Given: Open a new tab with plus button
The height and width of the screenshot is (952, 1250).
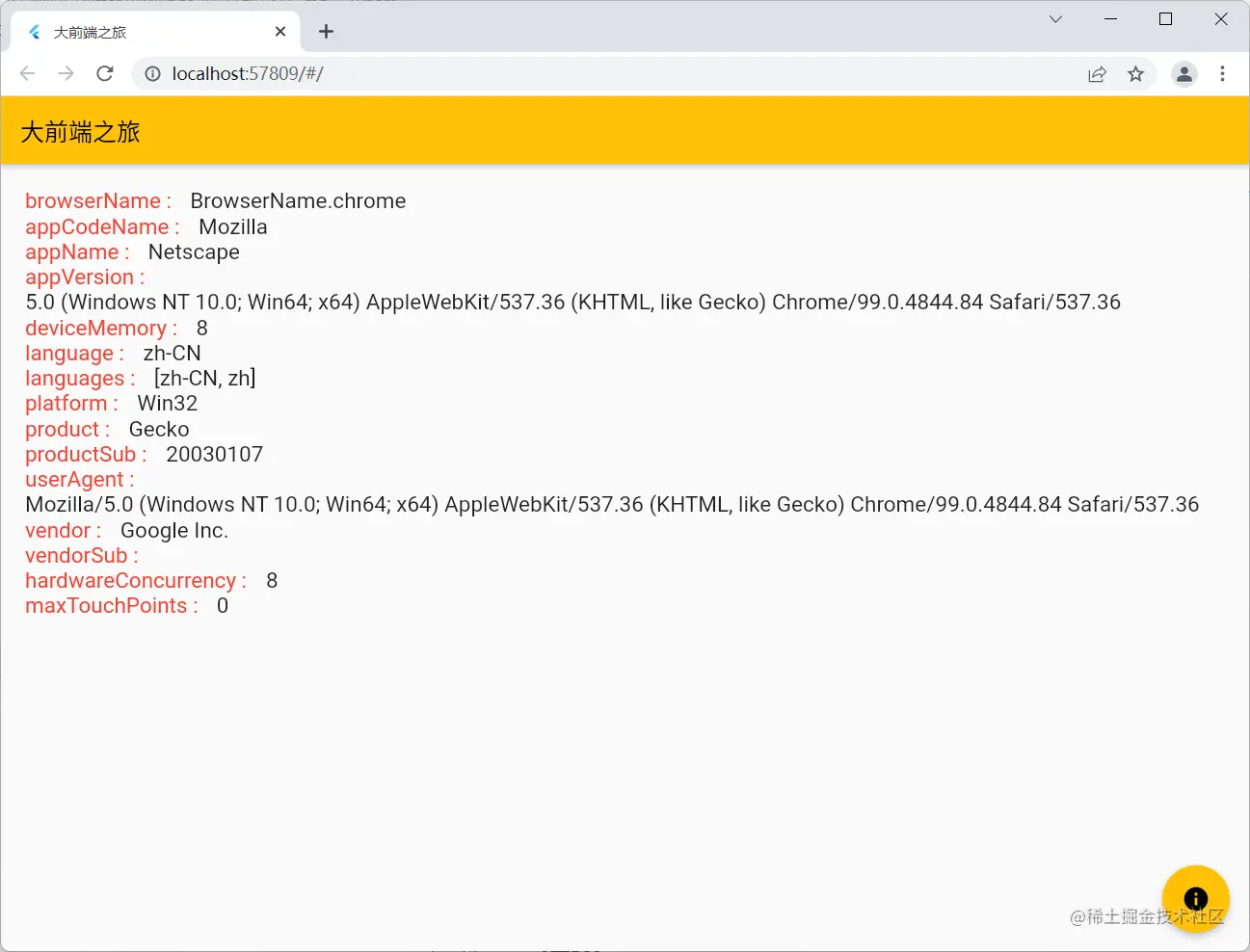Looking at the screenshot, I should point(326,32).
